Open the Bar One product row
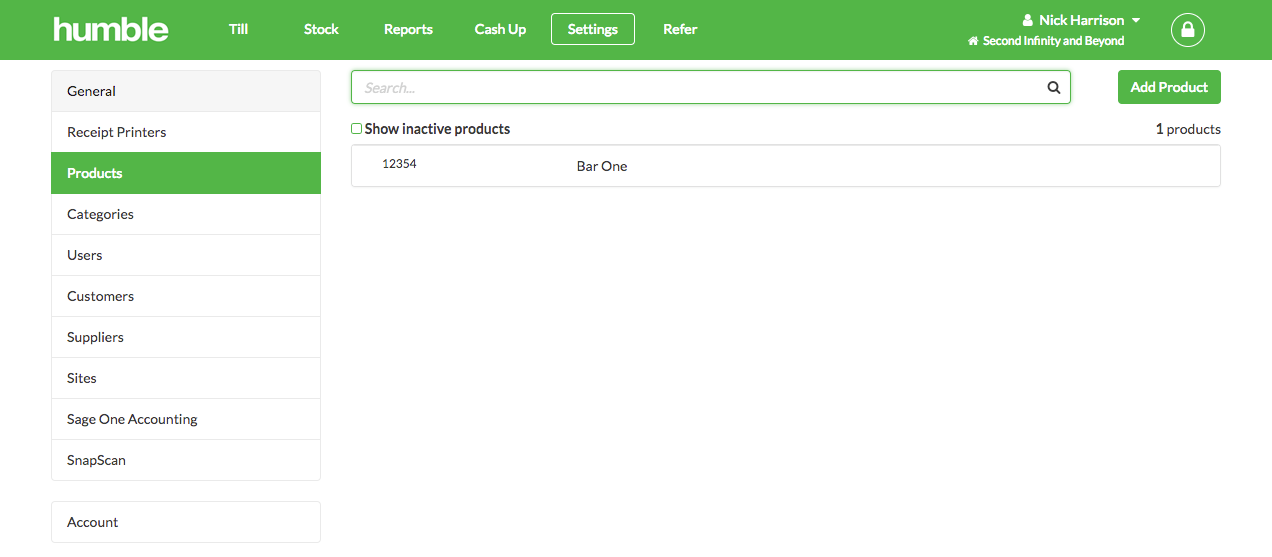The height and width of the screenshot is (557, 1272). coord(786,166)
